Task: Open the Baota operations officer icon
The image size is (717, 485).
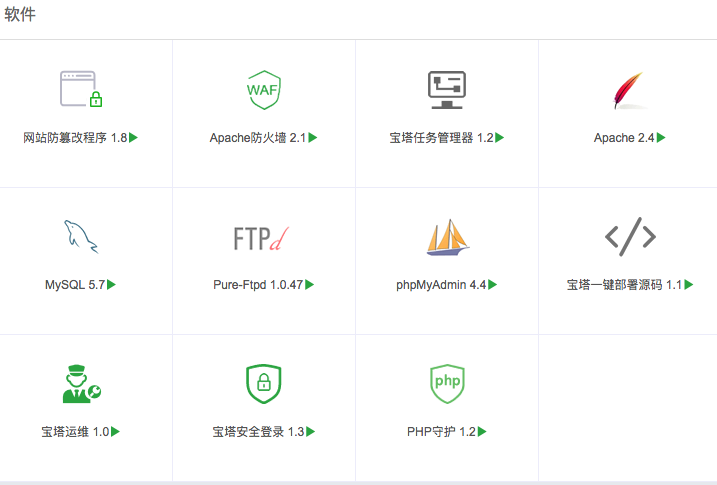Action: 81,384
